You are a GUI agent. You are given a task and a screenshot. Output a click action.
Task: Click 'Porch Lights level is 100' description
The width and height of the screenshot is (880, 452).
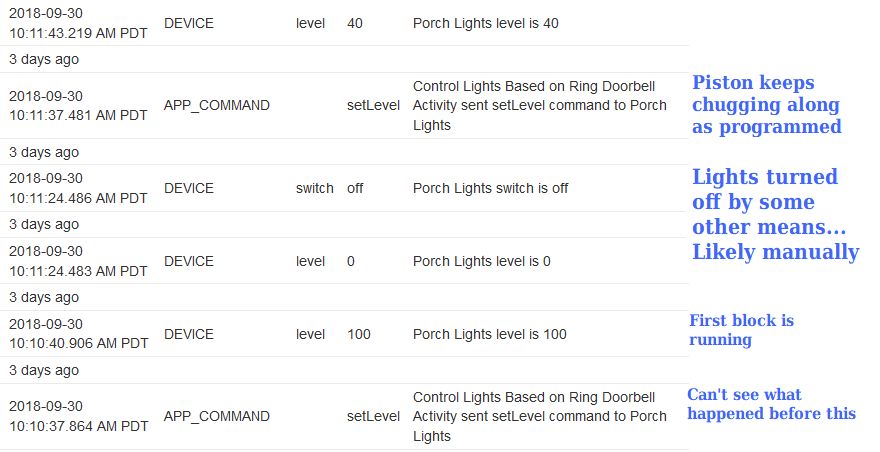click(489, 334)
